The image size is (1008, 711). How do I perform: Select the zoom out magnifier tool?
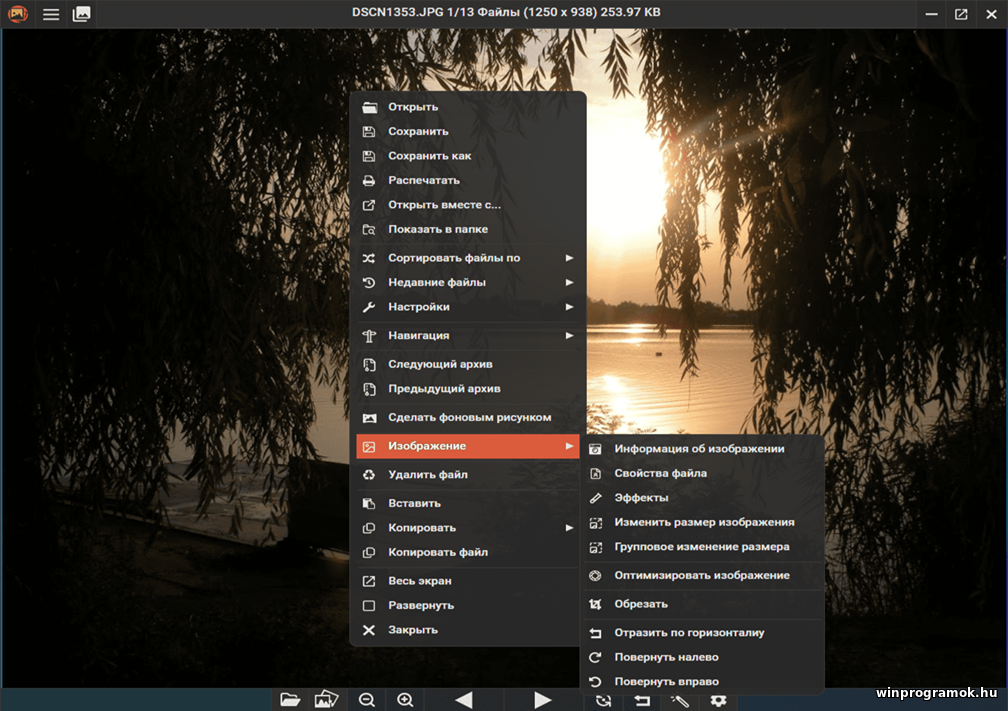366,700
